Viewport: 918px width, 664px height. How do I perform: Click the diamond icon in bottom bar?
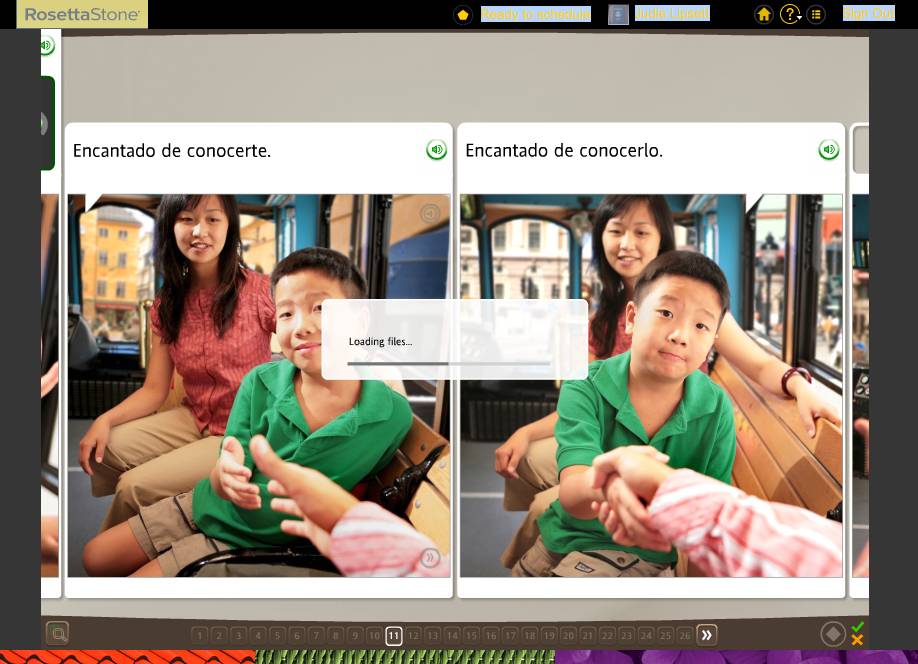(x=833, y=634)
